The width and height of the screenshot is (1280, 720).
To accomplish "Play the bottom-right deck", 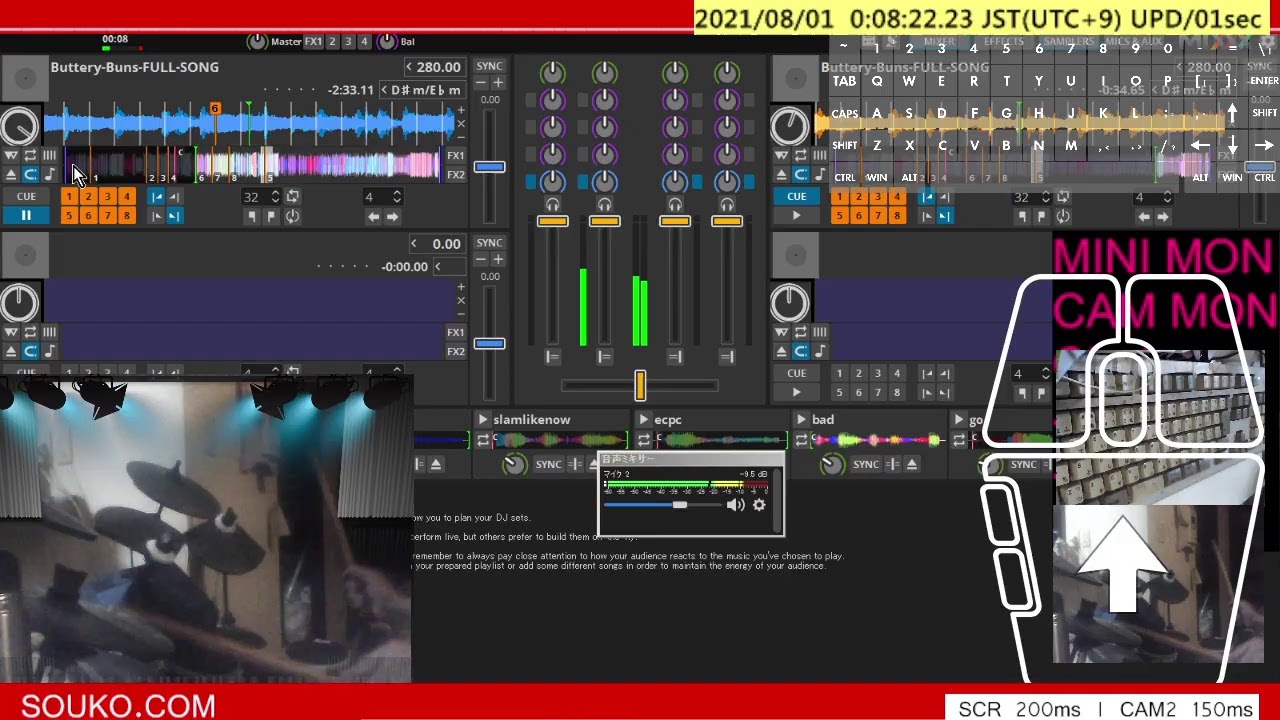I will 796,393.
